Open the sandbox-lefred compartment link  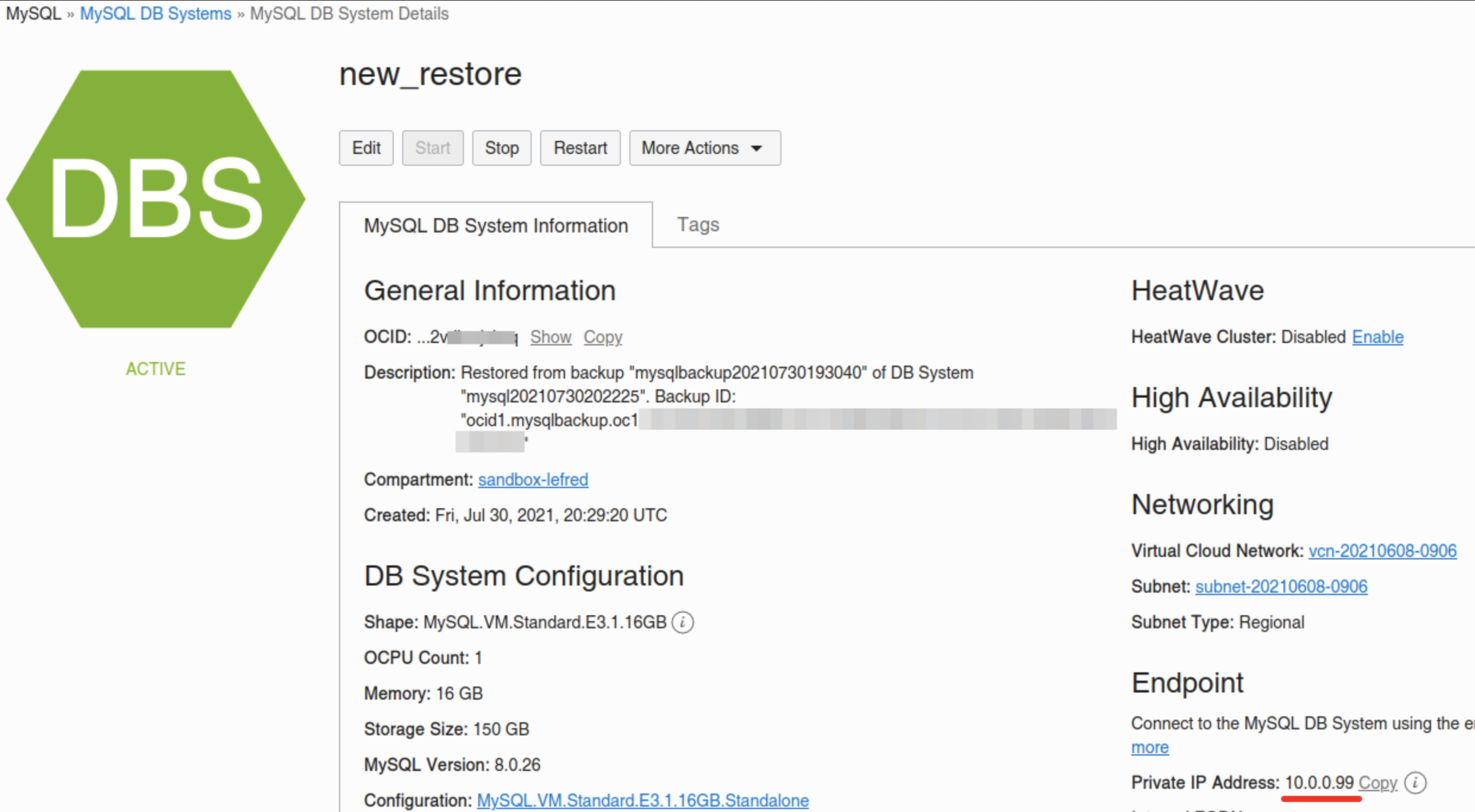click(533, 480)
